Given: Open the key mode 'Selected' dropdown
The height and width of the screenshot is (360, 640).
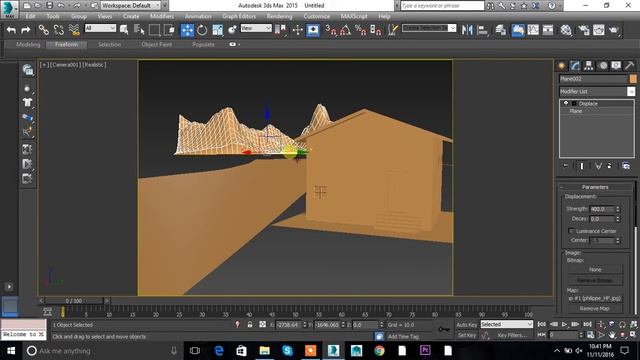Looking at the screenshot, I should (x=507, y=324).
